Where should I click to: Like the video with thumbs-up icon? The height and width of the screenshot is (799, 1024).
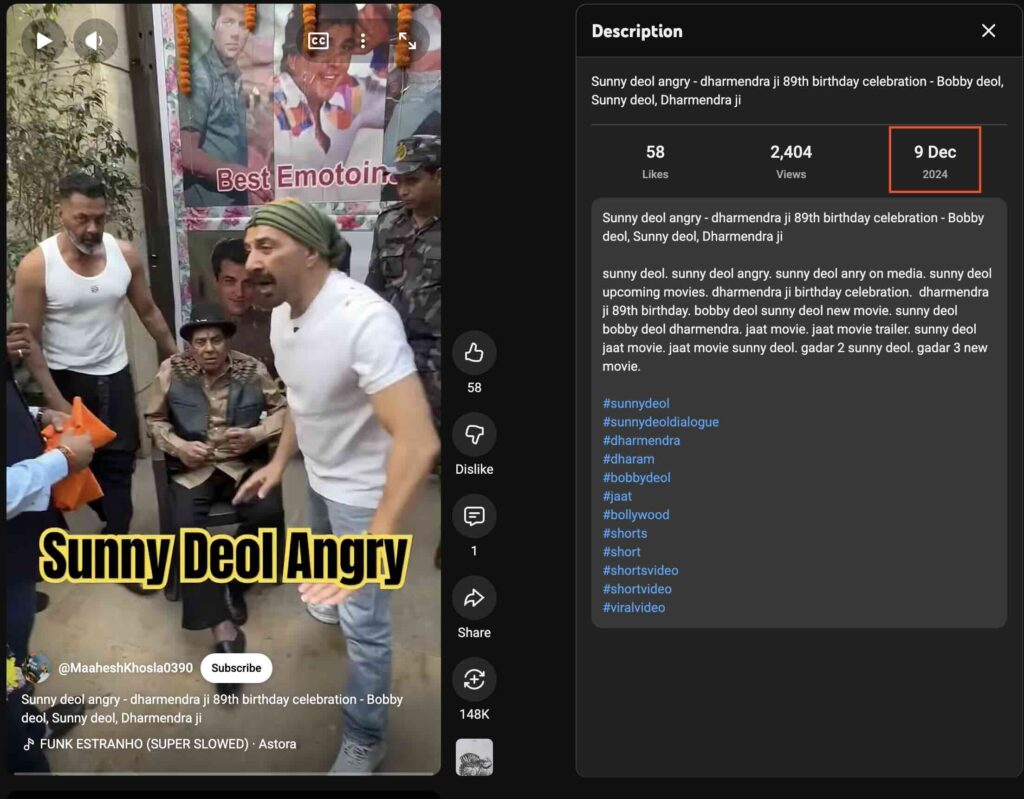[474, 353]
